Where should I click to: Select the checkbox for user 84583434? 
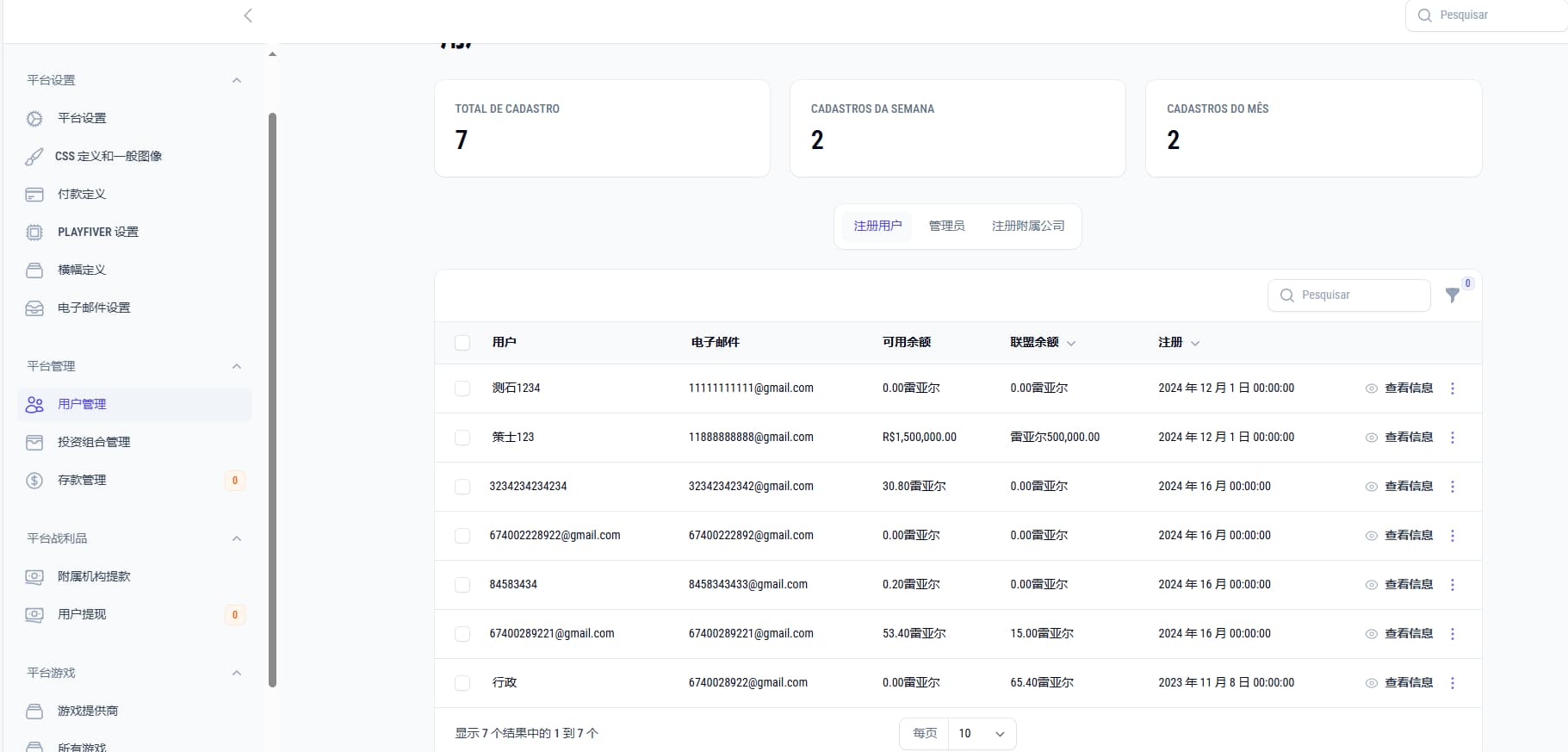click(x=462, y=585)
